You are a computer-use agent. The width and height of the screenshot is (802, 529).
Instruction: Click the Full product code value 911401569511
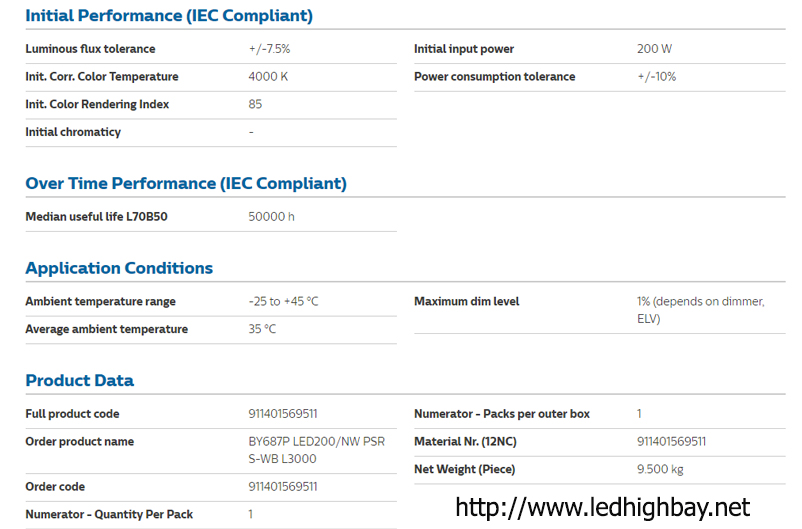[x=283, y=414]
